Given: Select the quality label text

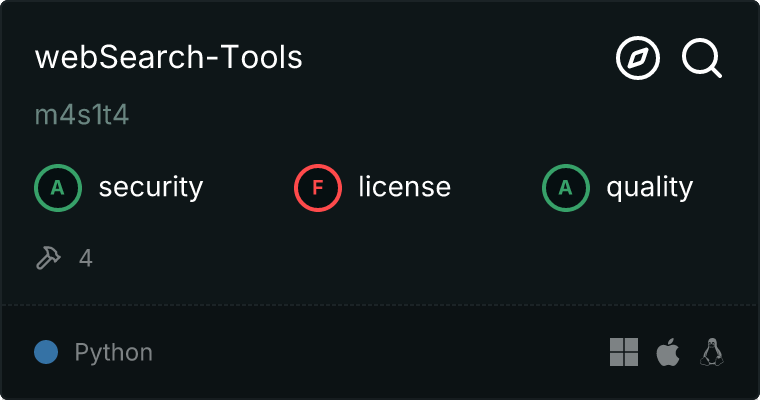Looking at the screenshot, I should (x=649, y=187).
